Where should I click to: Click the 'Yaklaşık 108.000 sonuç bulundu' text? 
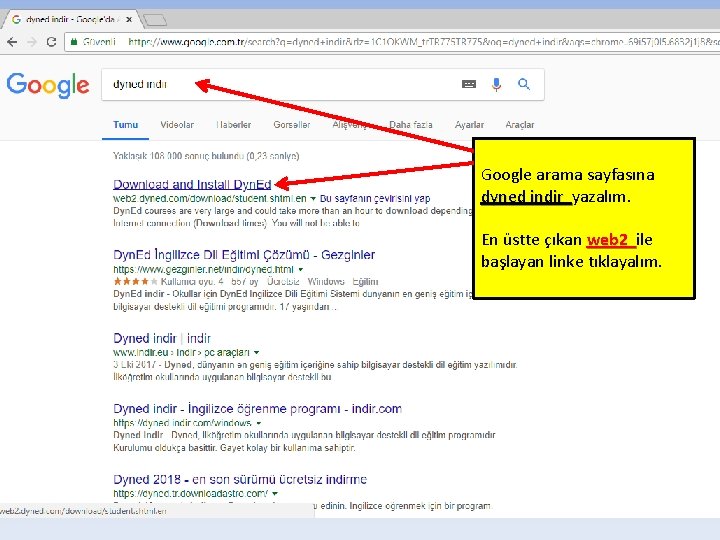[x=206, y=156]
